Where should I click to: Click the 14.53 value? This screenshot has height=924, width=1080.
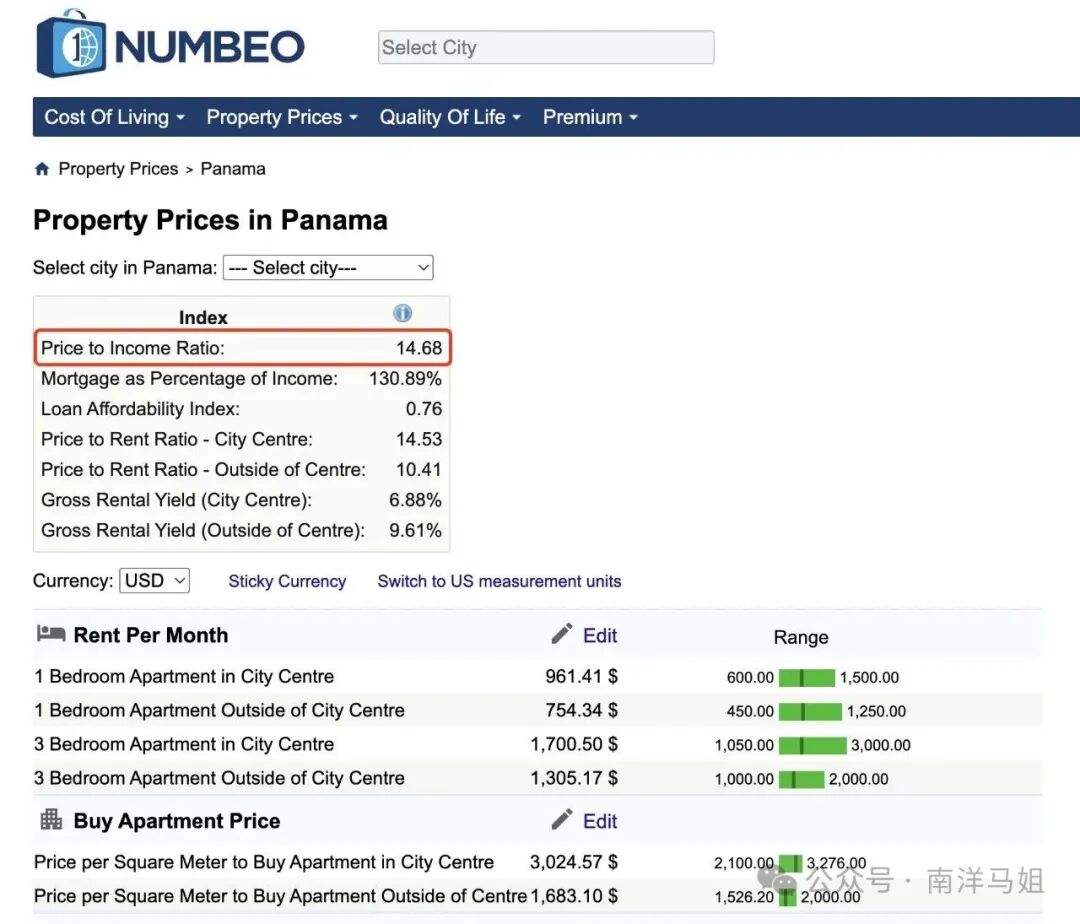pos(419,439)
